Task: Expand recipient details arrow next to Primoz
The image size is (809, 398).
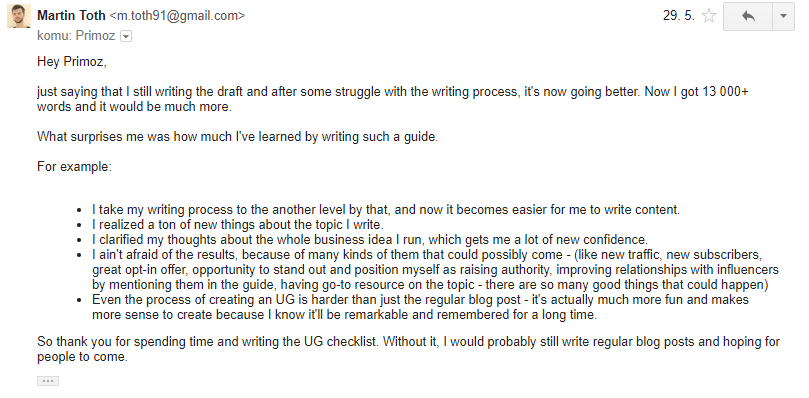Action: [126, 36]
